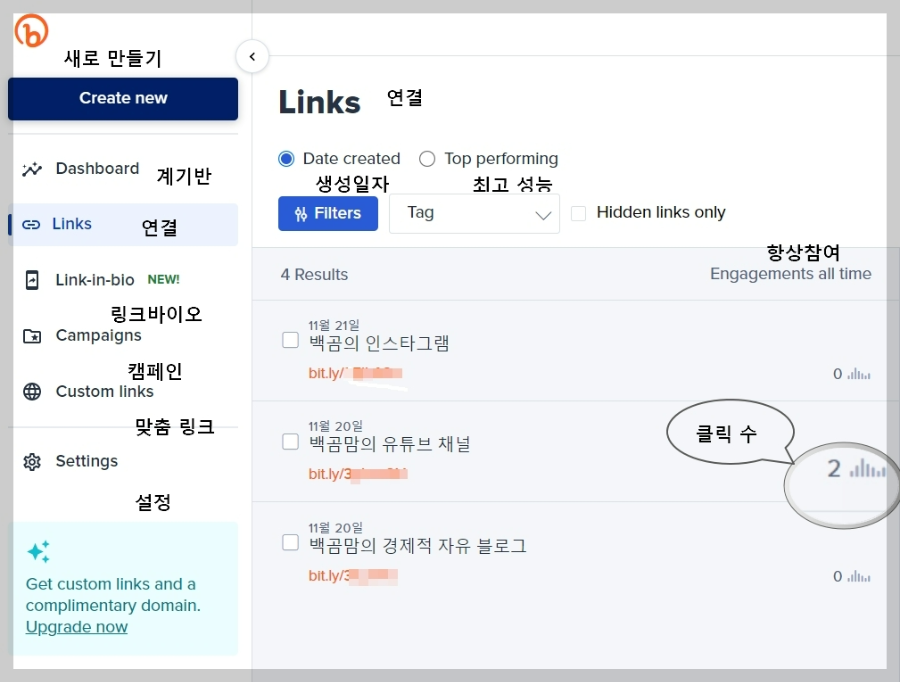
Task: Click the Bitly logo icon
Action: coord(30,31)
